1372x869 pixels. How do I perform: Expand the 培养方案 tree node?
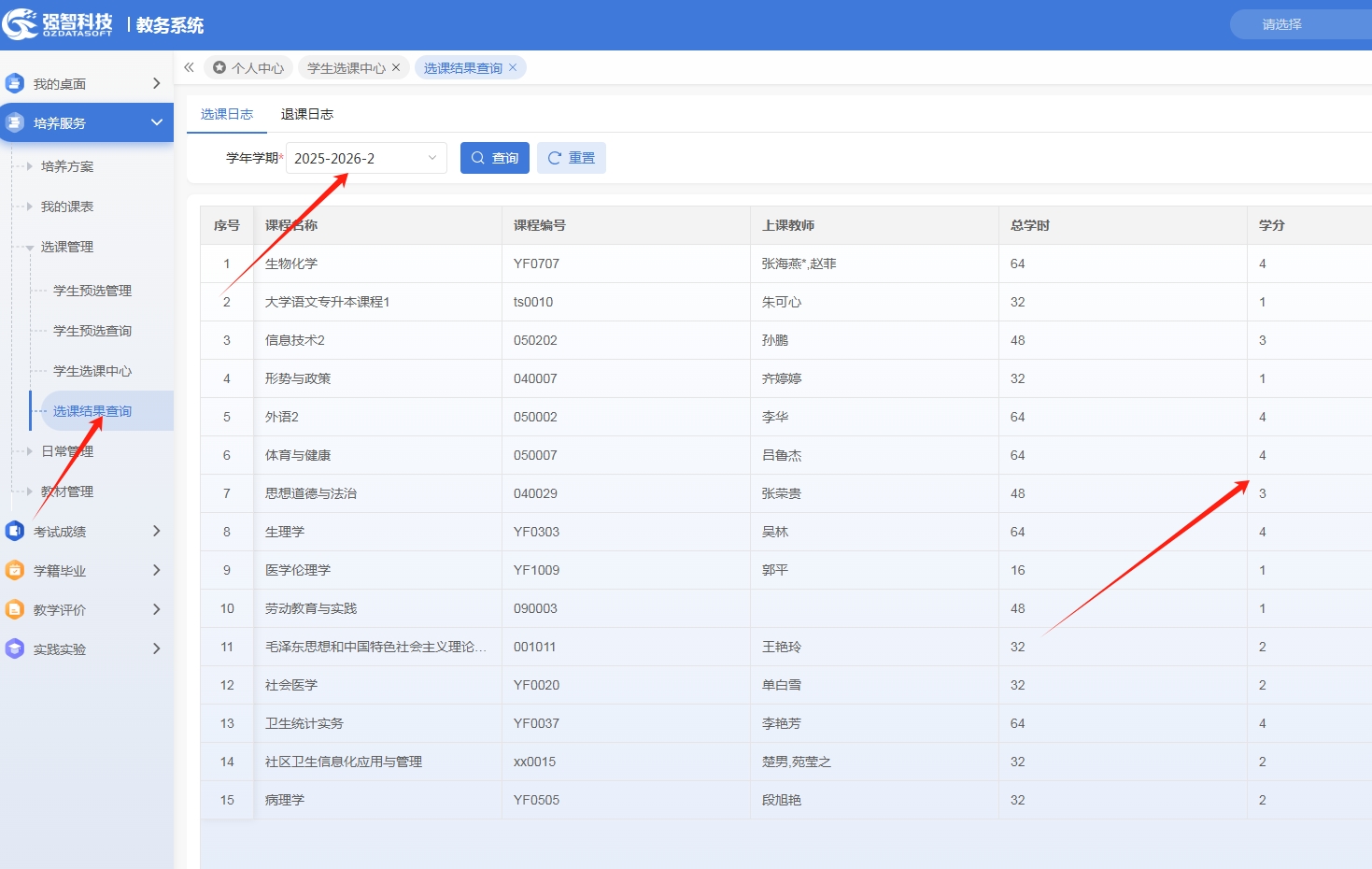[x=30, y=166]
